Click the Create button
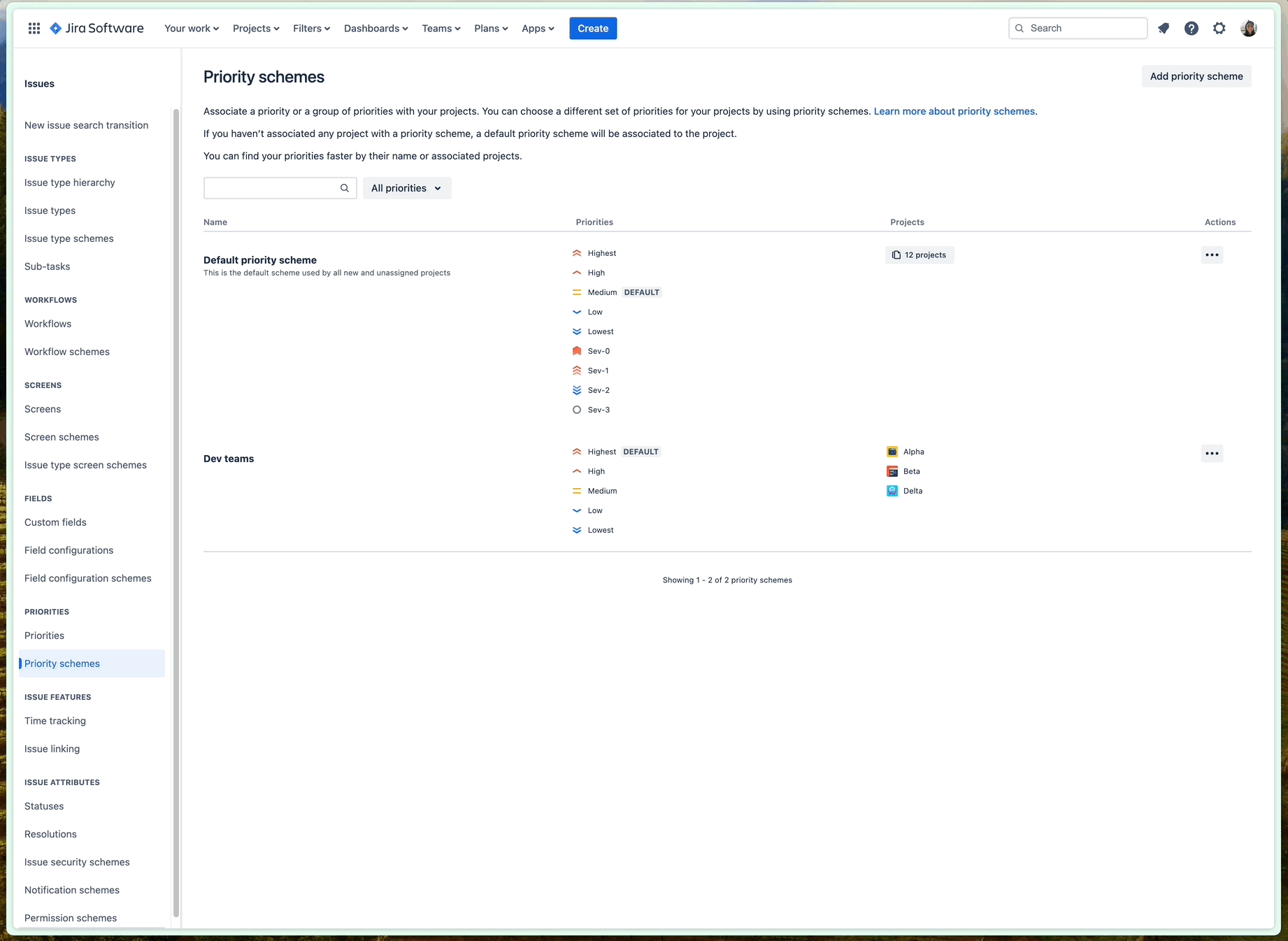Viewport: 1288px width, 941px height. 593,28
